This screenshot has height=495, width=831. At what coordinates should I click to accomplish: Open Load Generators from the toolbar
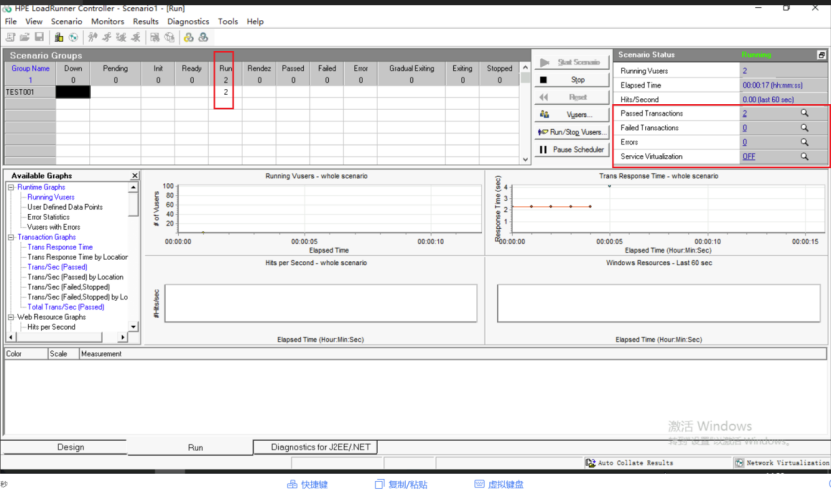click(x=59, y=37)
